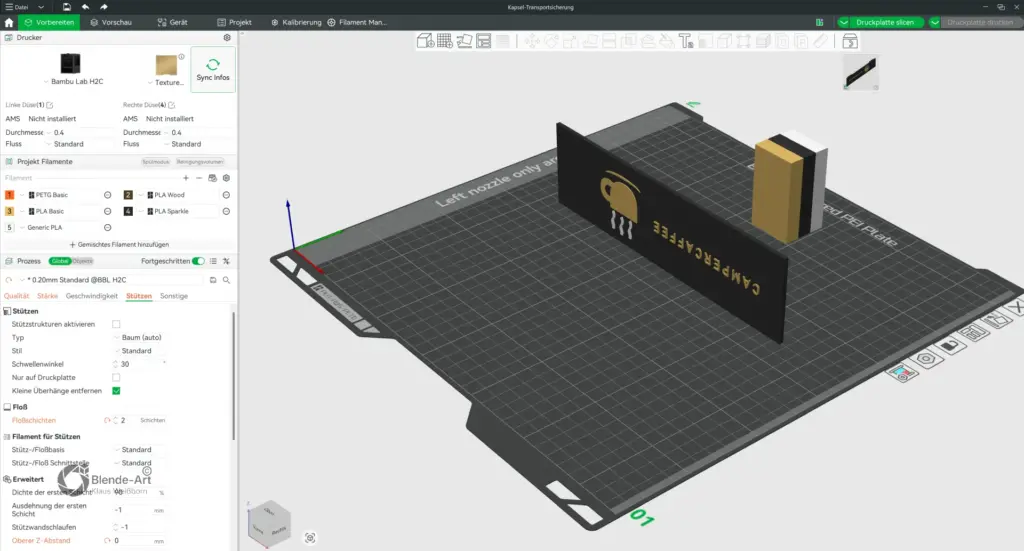The height and width of the screenshot is (551, 1024).
Task: Open the Typ Baum (auto) dropdown
Action: coord(140,338)
